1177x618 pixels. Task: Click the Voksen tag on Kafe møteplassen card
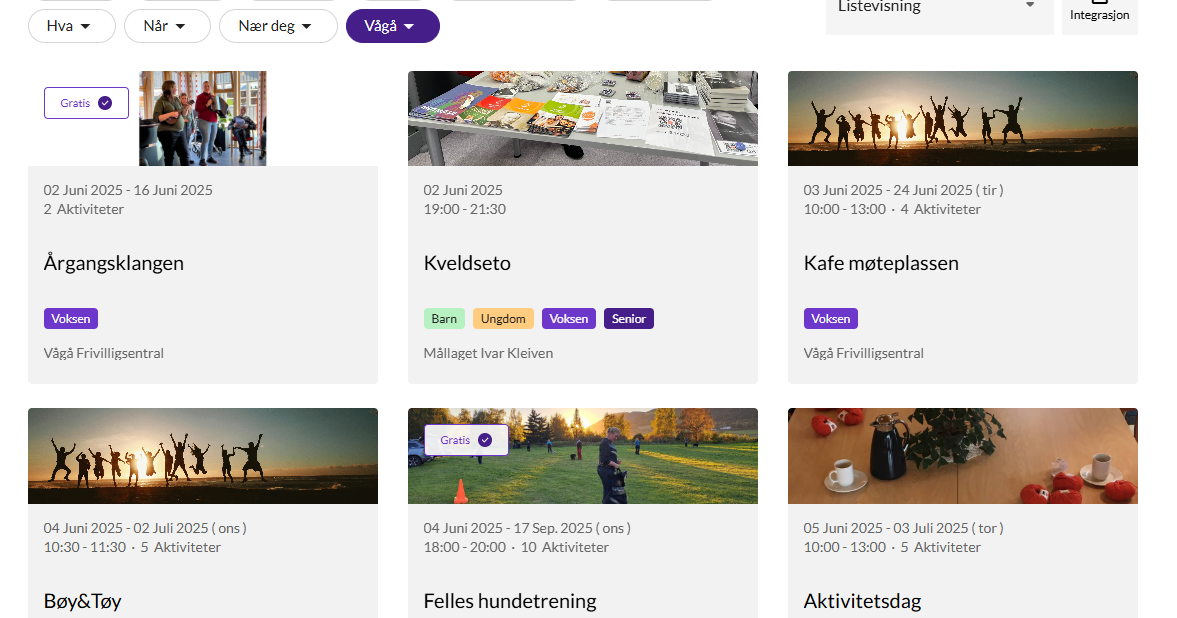click(830, 318)
